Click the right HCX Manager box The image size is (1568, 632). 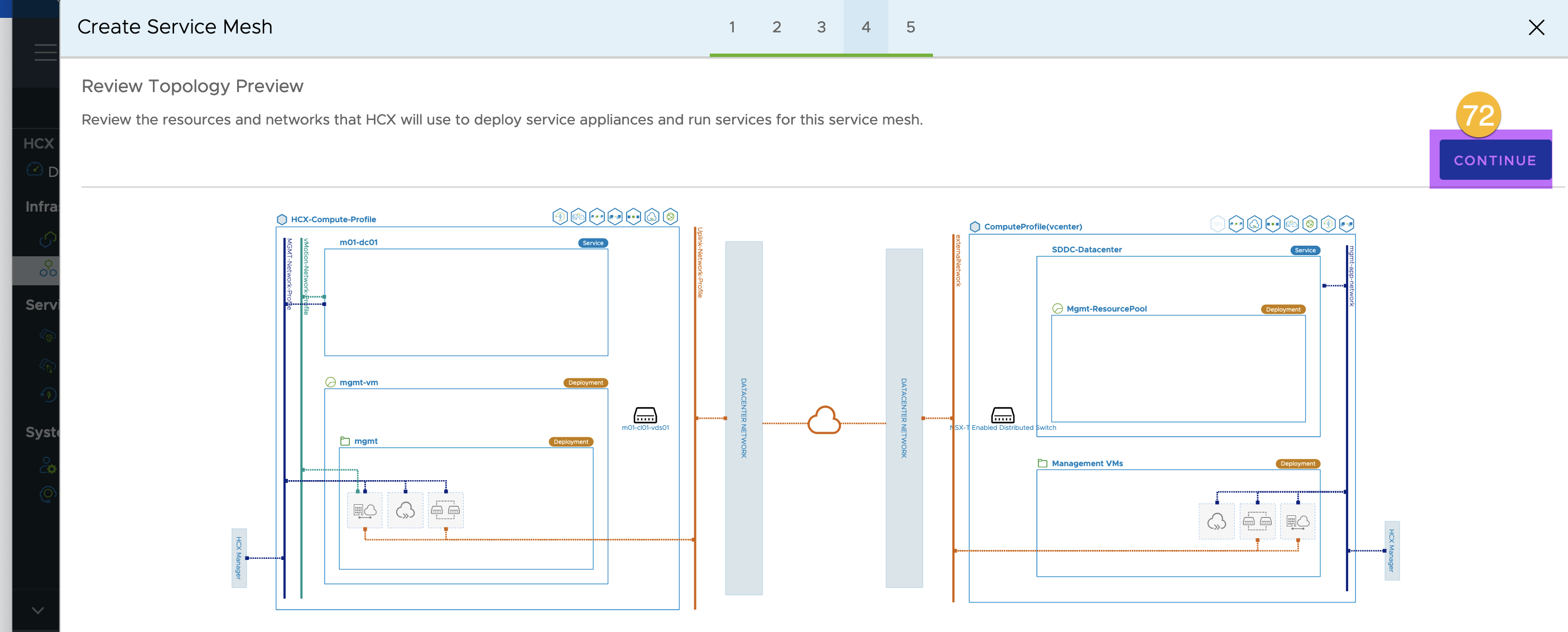tap(1392, 550)
